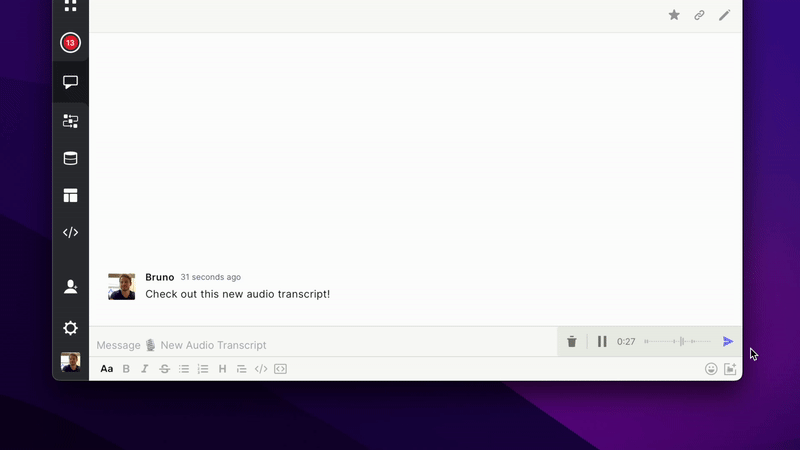
Task: Toggle italic formatting
Action: point(145,369)
